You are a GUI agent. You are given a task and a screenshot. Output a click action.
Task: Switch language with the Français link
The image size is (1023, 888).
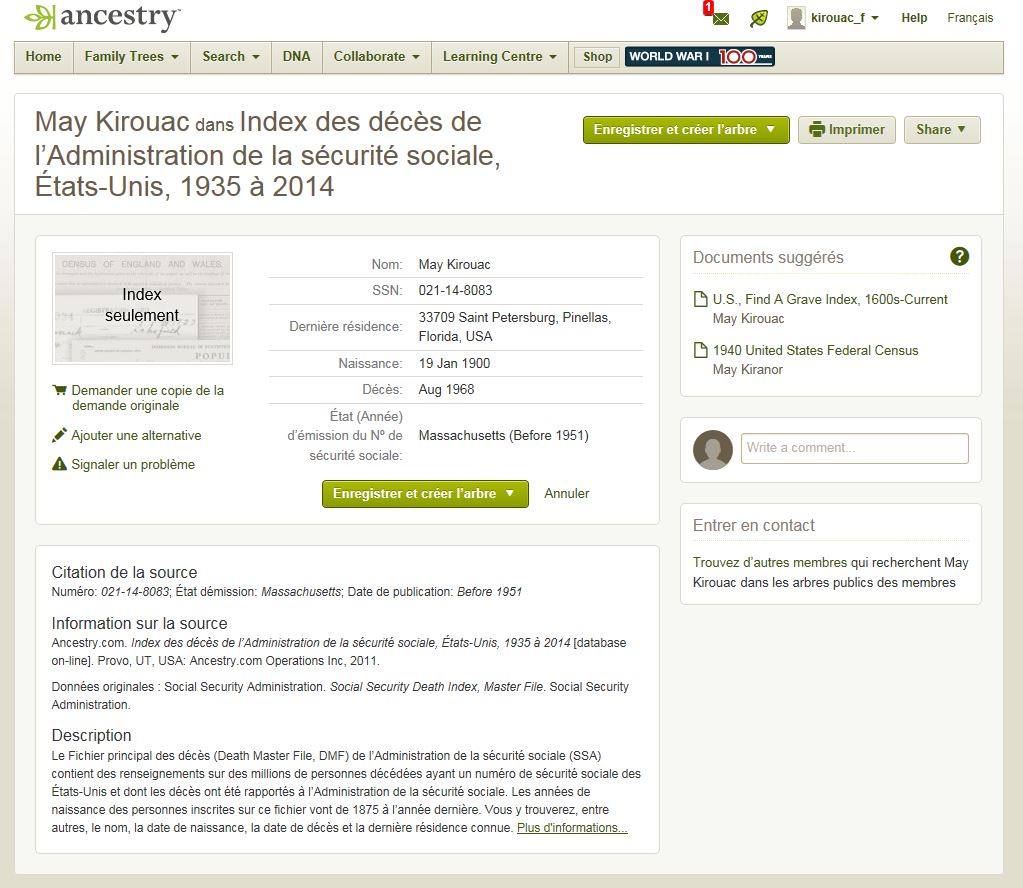click(970, 18)
